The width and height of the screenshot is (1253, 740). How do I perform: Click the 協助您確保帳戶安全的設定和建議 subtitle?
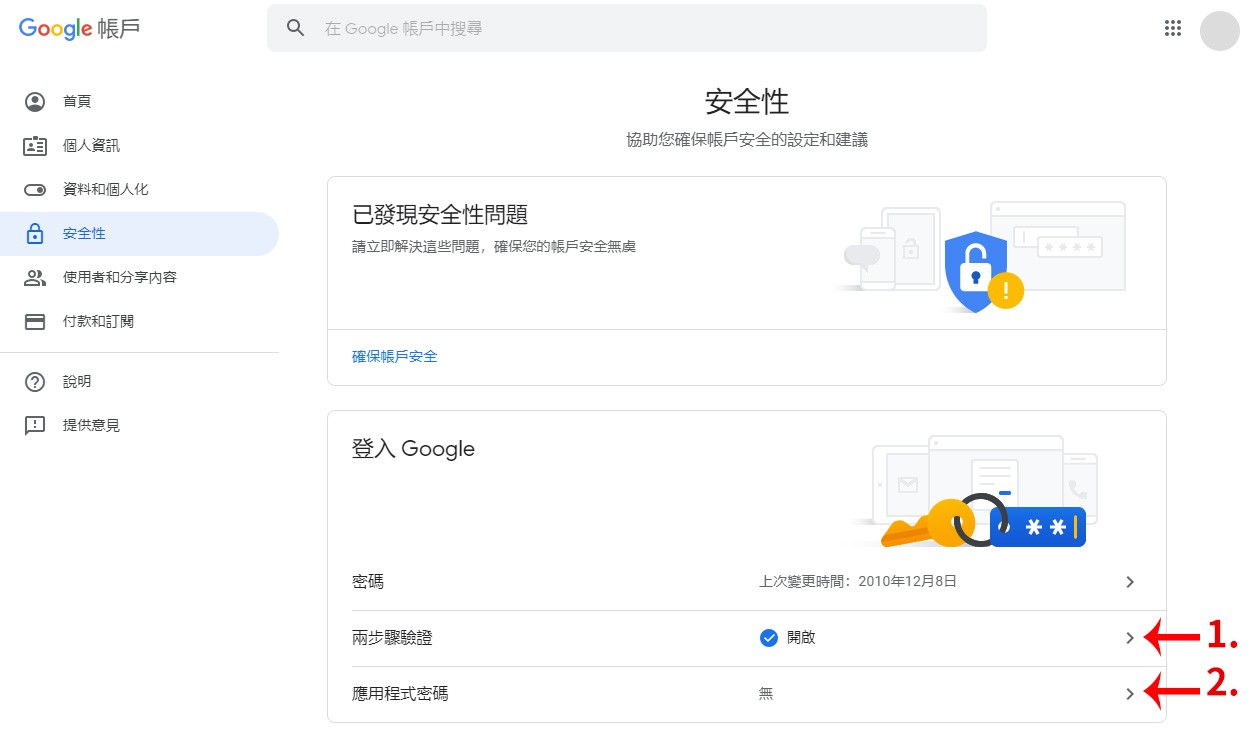[x=747, y=140]
